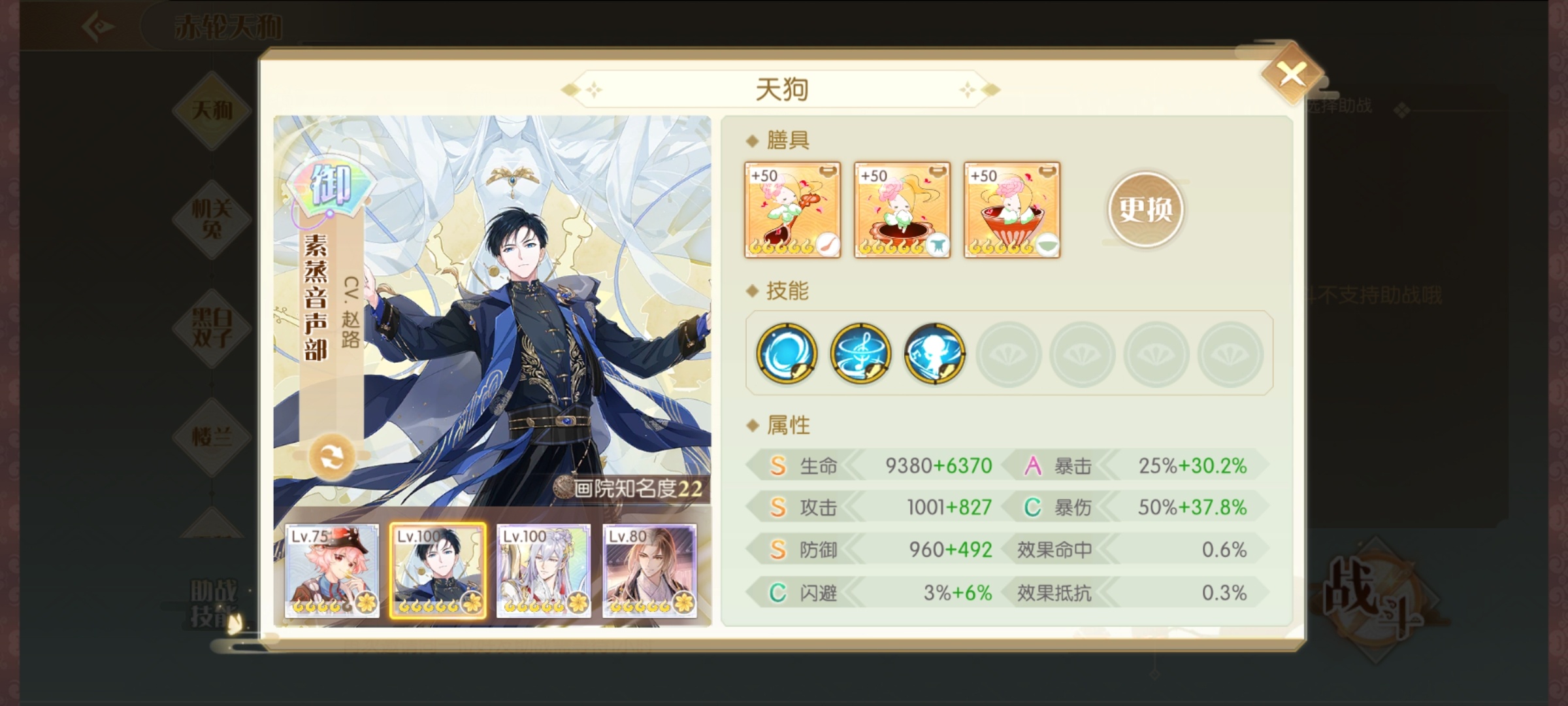
Task: Close the 天狗 detail panel
Action: (x=1292, y=74)
